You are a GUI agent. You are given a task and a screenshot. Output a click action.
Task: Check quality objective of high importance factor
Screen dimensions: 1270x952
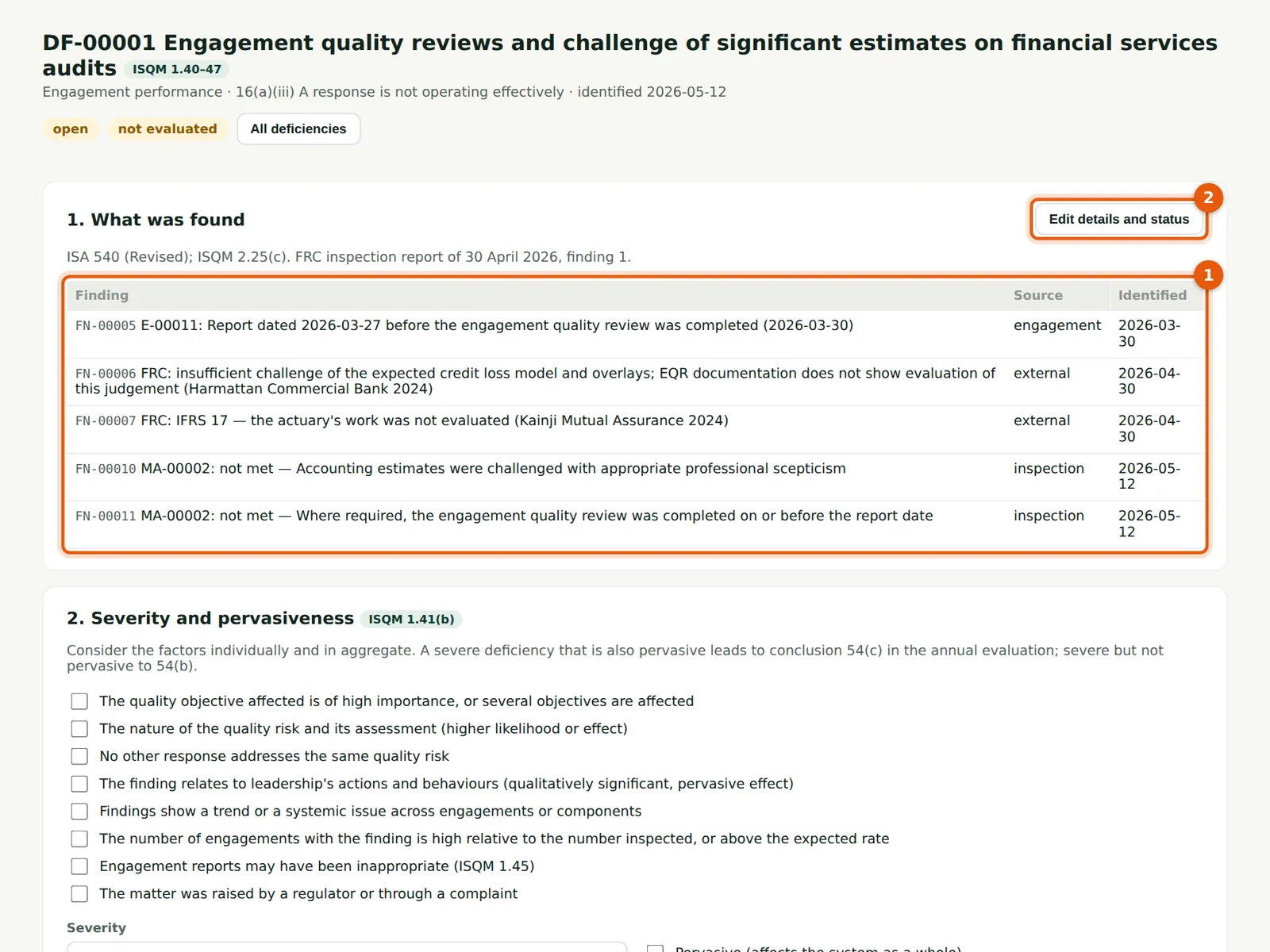pos(79,701)
